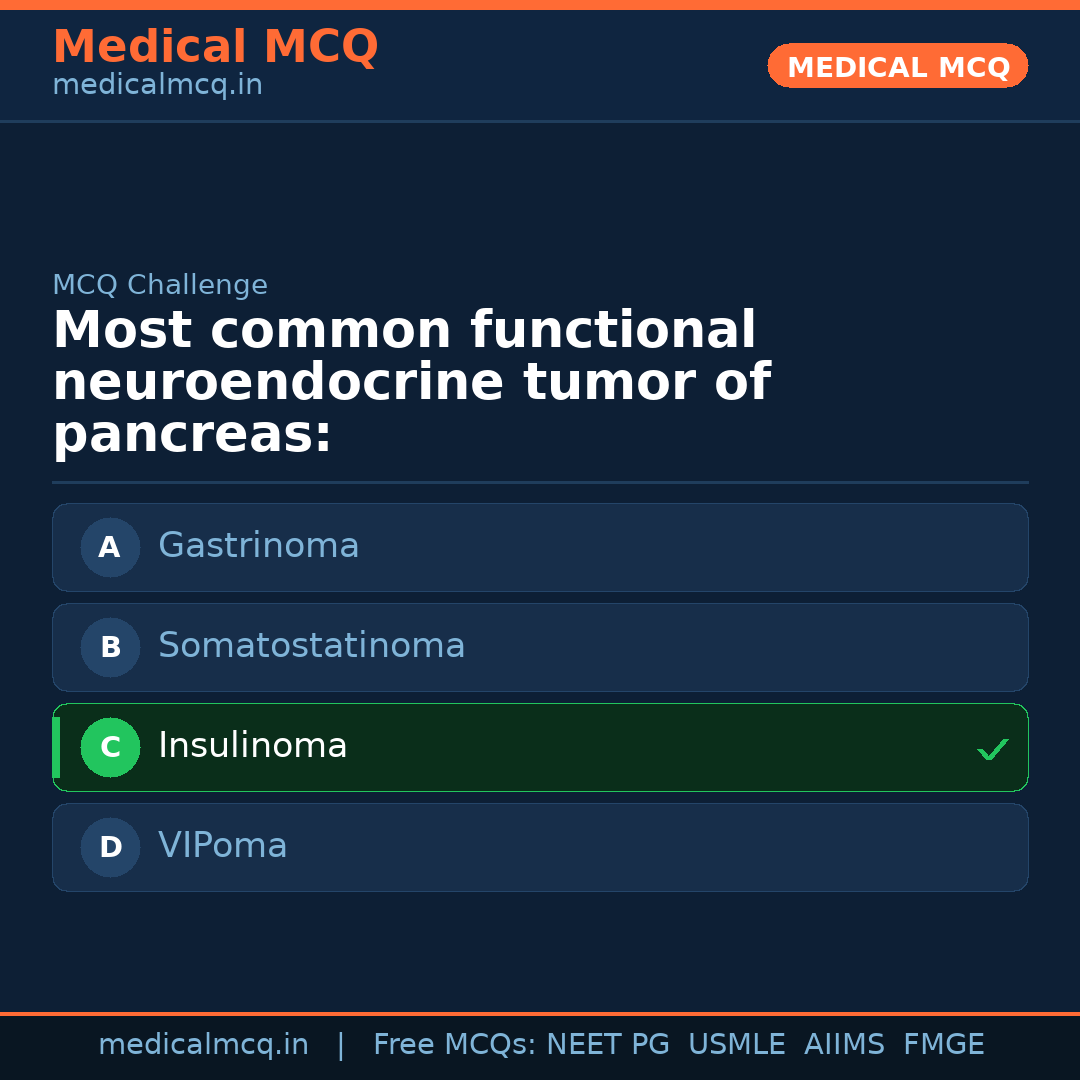Choose the Somatostatinoma answer text

pyautogui.click(x=311, y=646)
